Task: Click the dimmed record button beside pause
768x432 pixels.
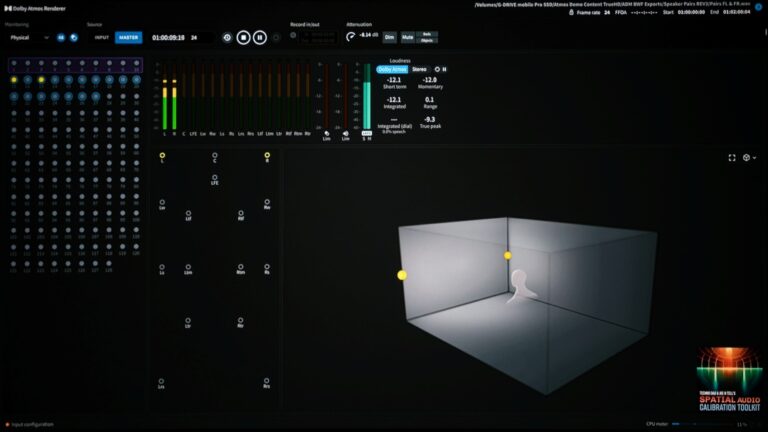Action: coord(276,38)
